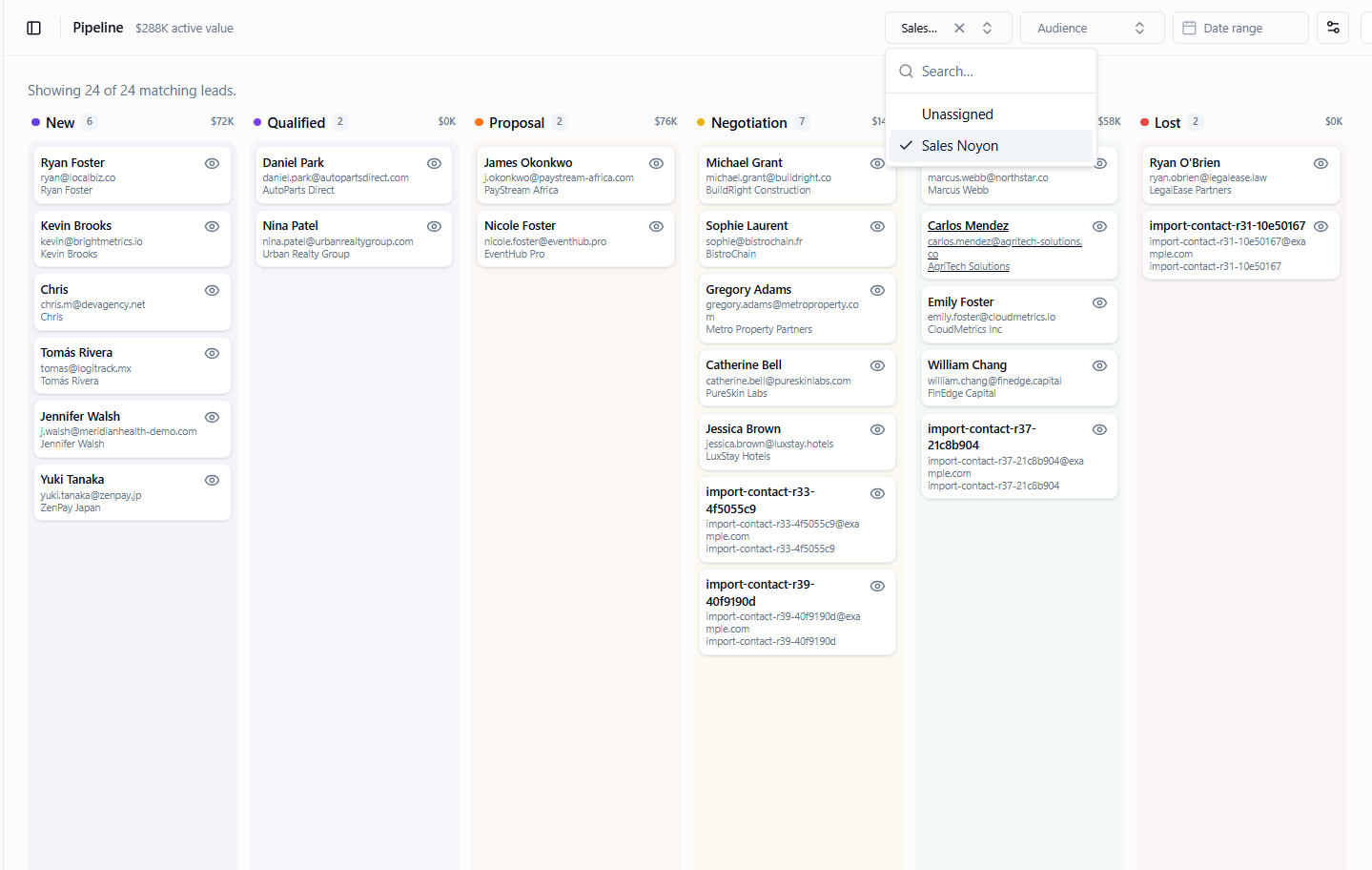Click the $72K total in New column
1372x870 pixels.
[x=222, y=122]
